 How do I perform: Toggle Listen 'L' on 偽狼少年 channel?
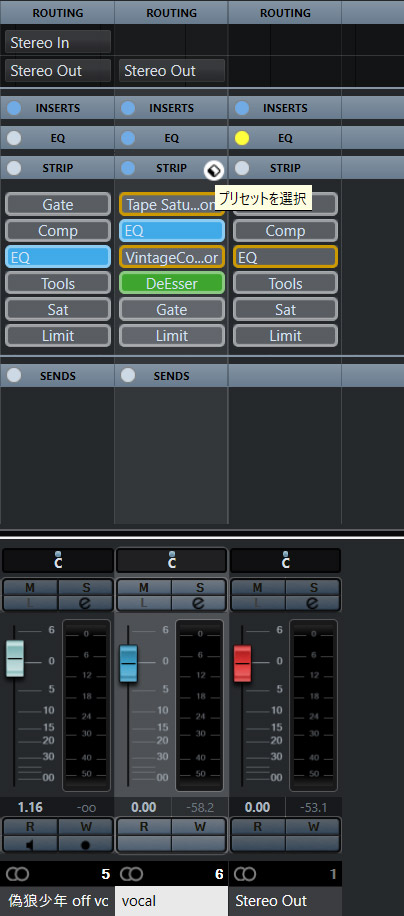(x=30, y=603)
